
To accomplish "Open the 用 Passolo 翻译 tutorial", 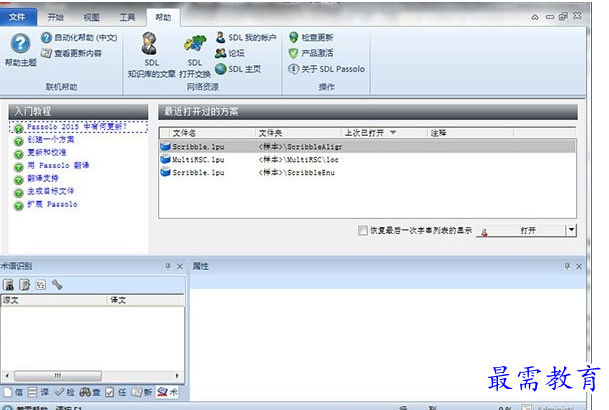I will click(x=58, y=165).
